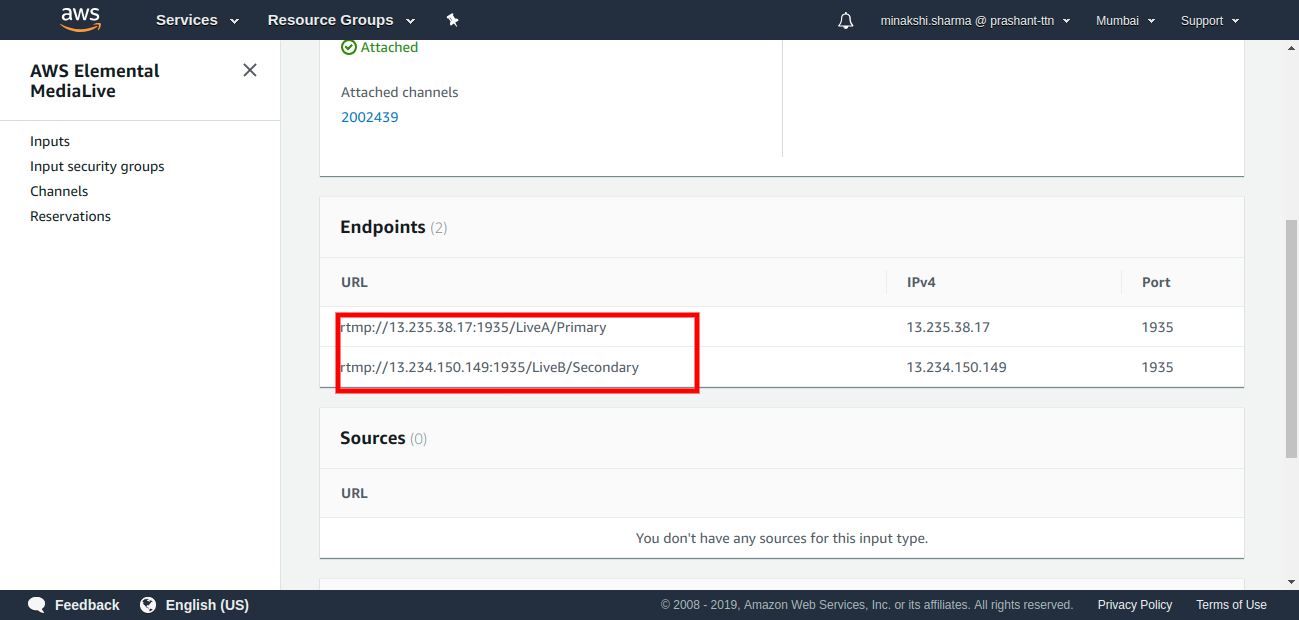Screen dimensions: 1299x620
Task: Click the globe language icon
Action: click(x=148, y=605)
